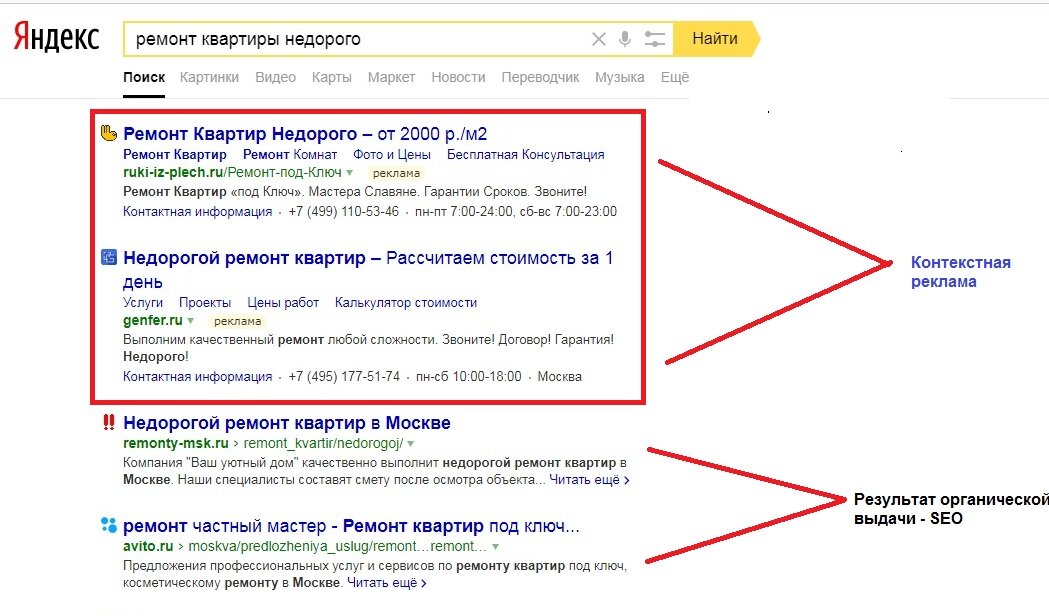Image resolution: width=1049 pixels, height=616 pixels.
Task: Switch to the Поиск tab
Action: tap(144, 77)
